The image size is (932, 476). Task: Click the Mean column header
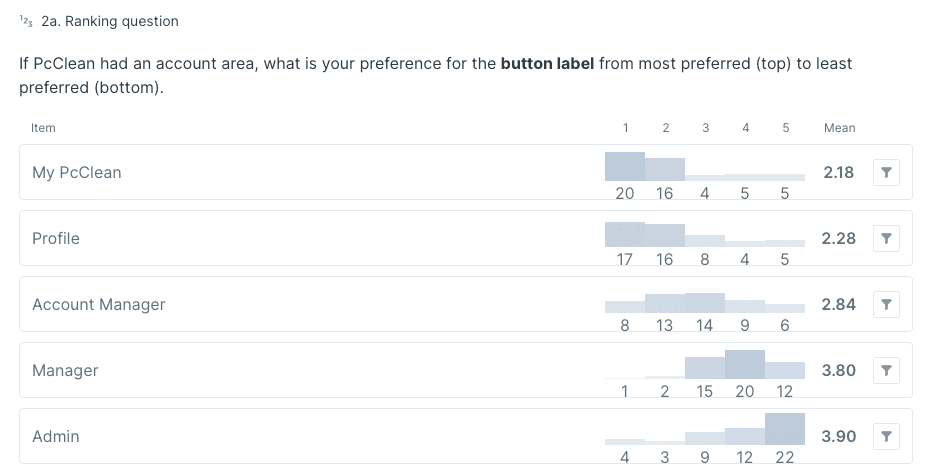(x=839, y=128)
